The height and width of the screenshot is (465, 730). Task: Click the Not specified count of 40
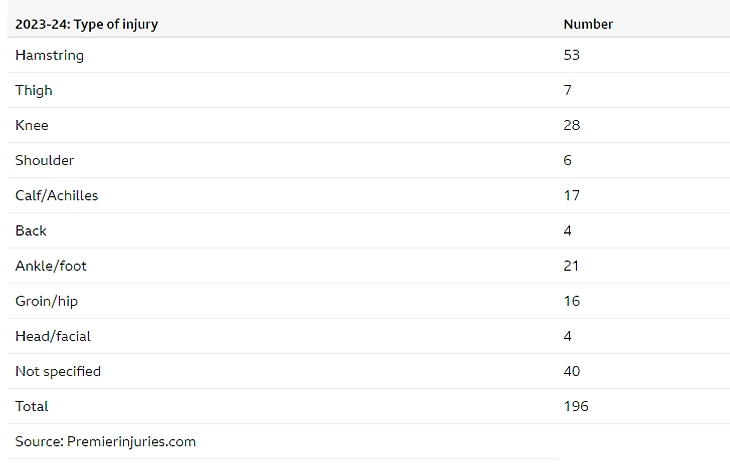click(571, 371)
